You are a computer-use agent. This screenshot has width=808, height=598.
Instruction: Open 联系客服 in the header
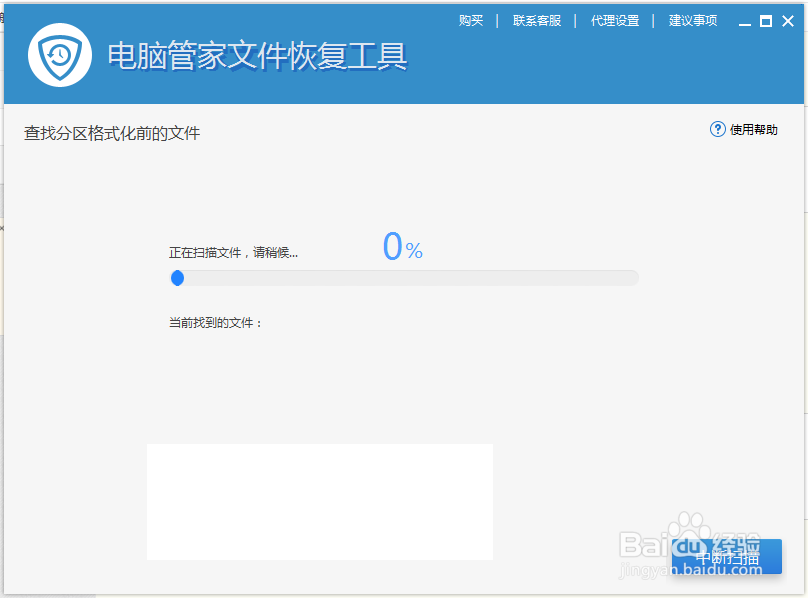pyautogui.click(x=536, y=21)
